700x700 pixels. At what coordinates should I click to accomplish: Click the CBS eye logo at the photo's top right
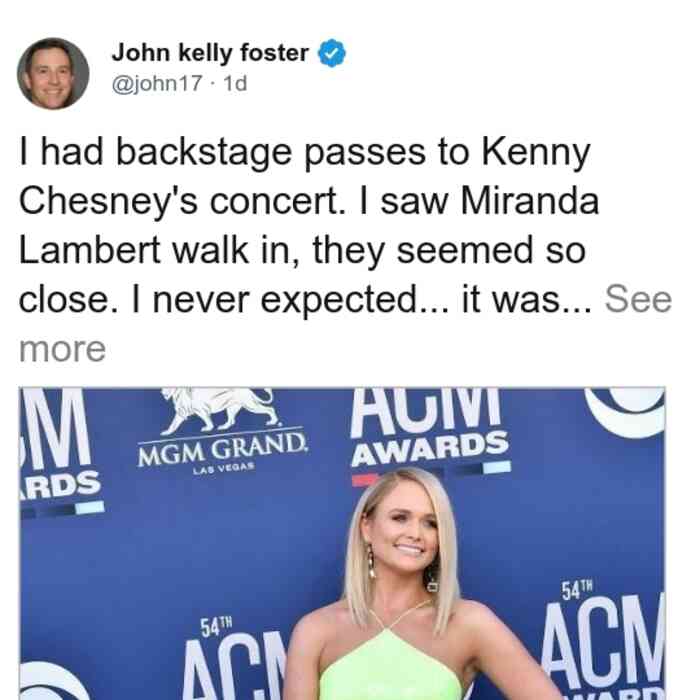tap(625, 412)
